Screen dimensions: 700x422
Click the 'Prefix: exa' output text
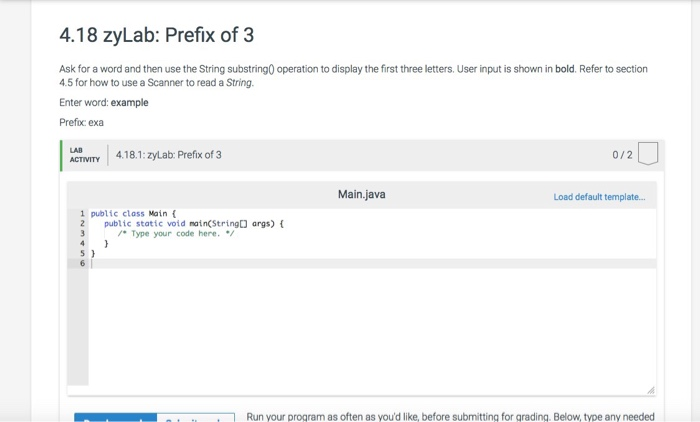[81, 122]
